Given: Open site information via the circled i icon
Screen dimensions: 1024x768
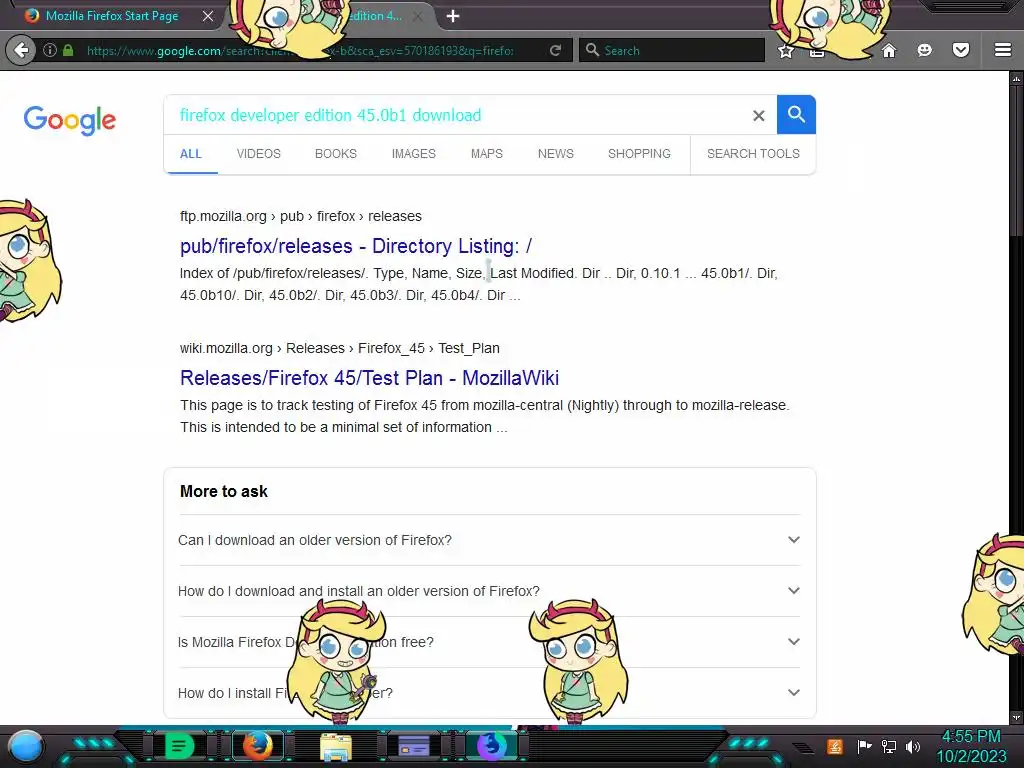Looking at the screenshot, I should (x=50, y=50).
